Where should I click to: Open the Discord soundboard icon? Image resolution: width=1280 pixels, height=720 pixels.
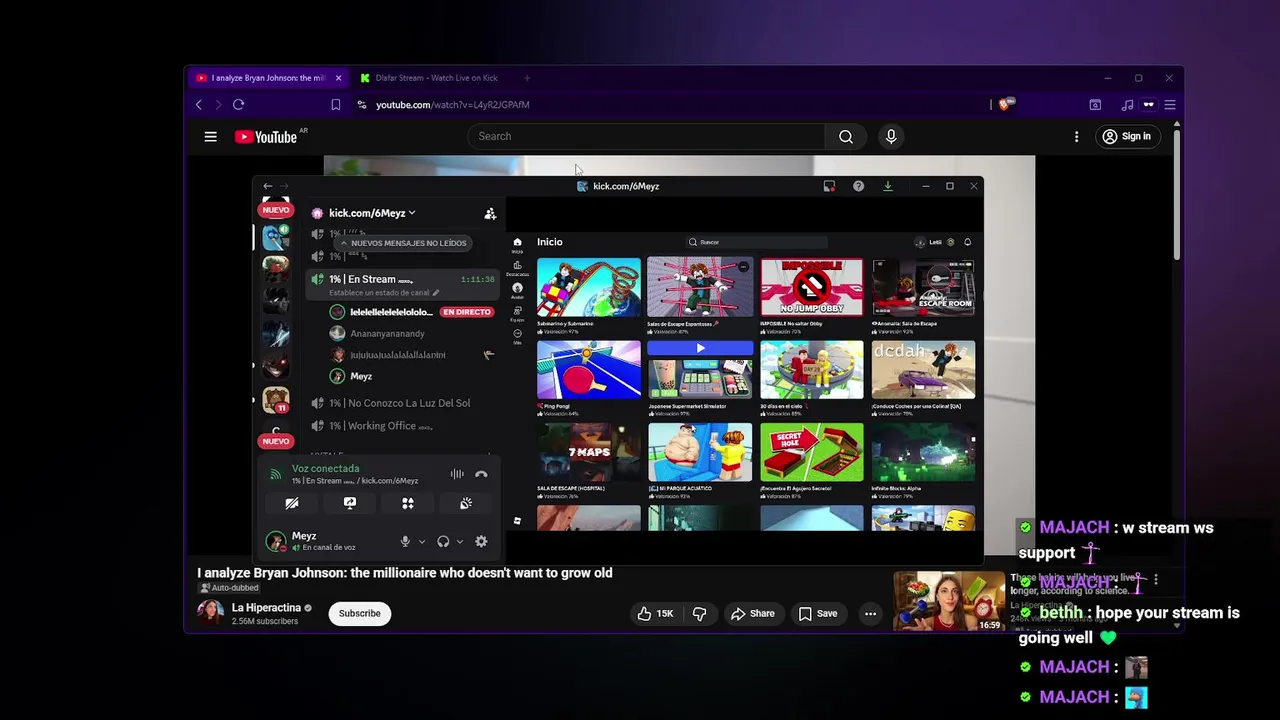point(466,503)
